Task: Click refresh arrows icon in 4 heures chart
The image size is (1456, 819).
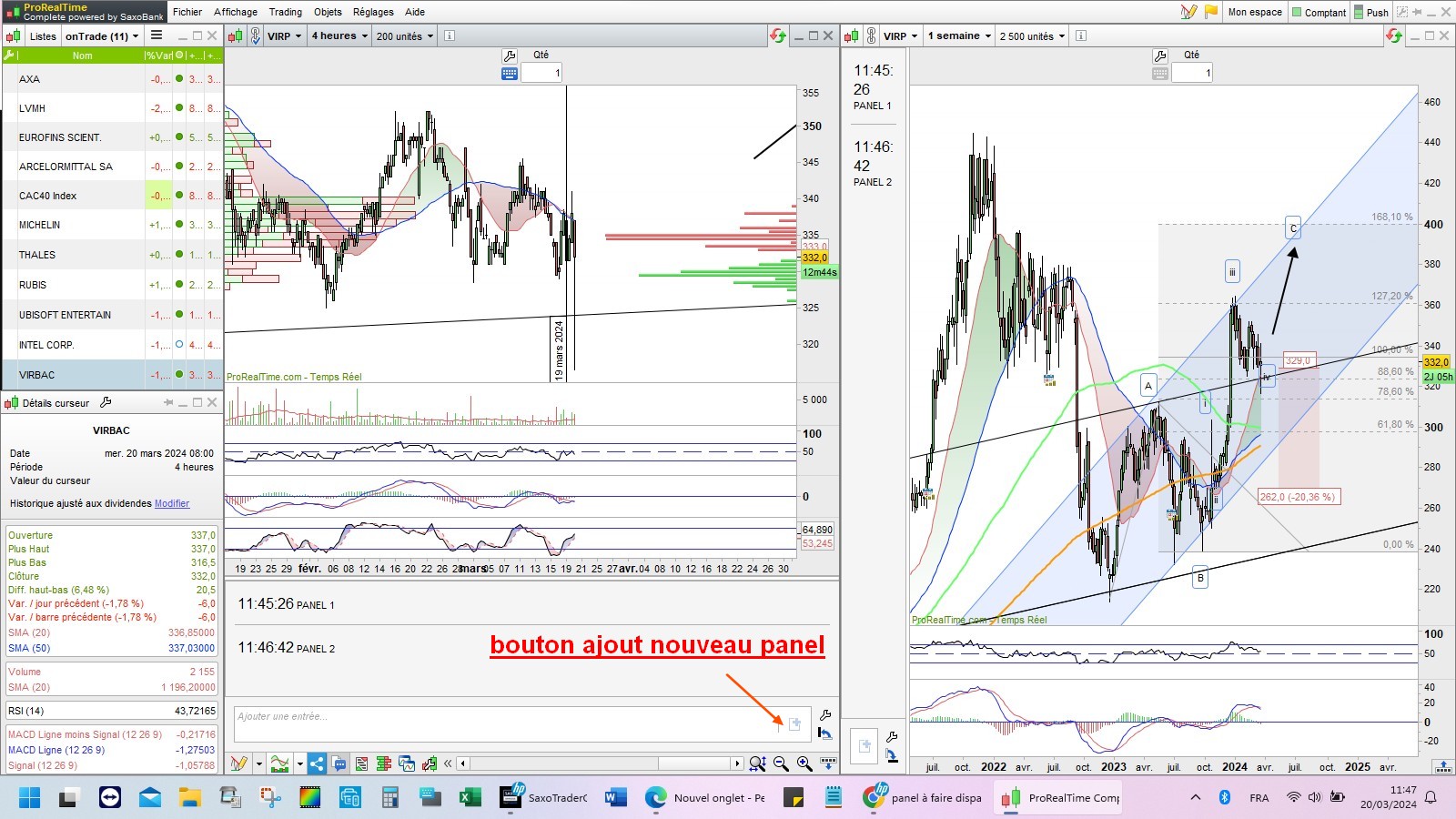Action: pos(778,36)
